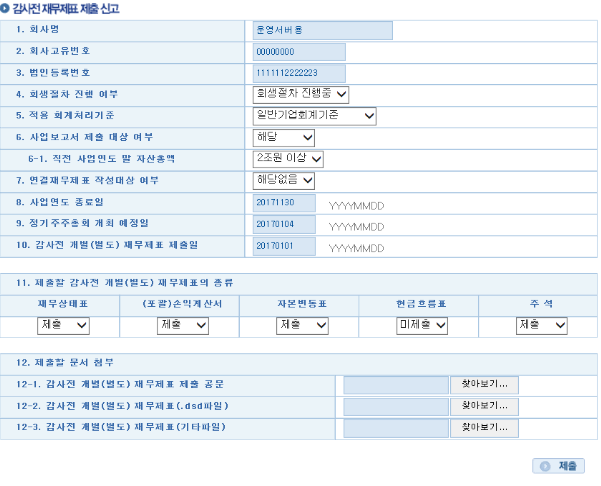Click the 사업연도 종료일 date field
The height and width of the screenshot is (486, 601).
284,204
